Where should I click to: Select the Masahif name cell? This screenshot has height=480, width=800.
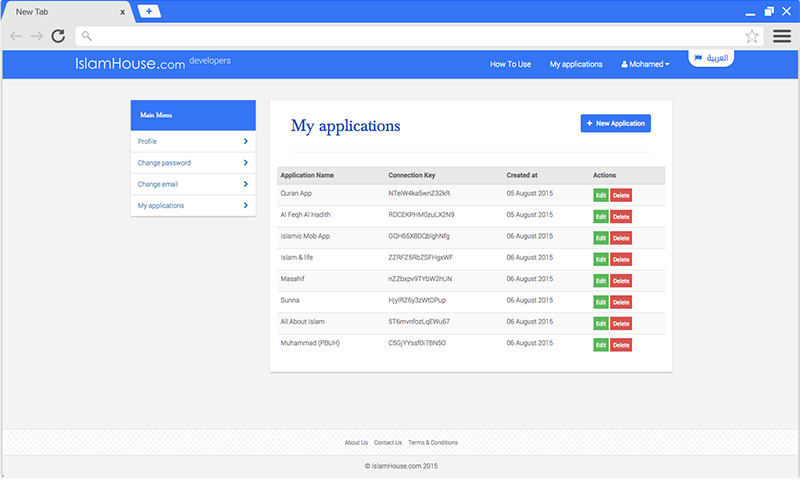point(292,279)
